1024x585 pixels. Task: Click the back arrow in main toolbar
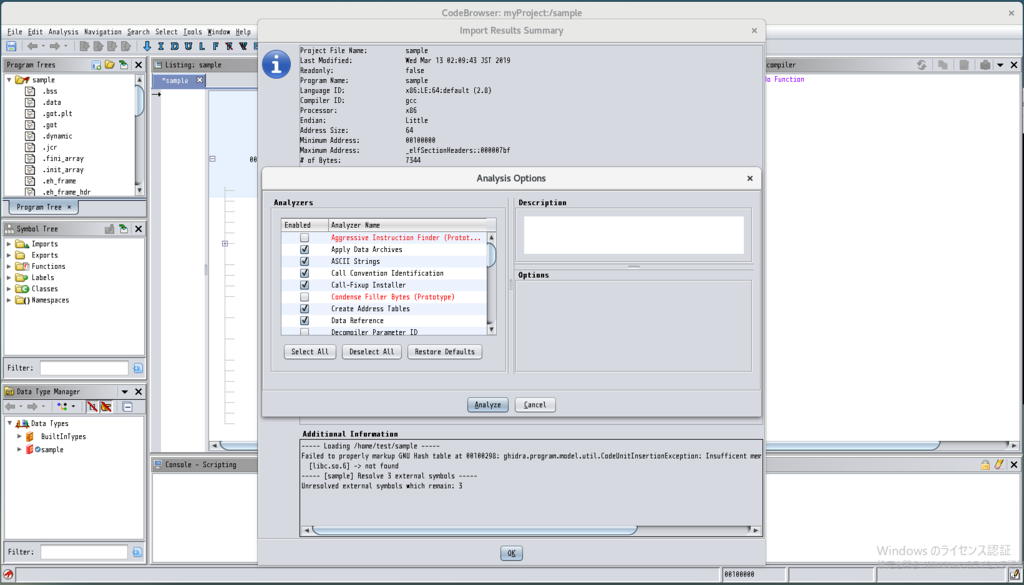(32, 46)
